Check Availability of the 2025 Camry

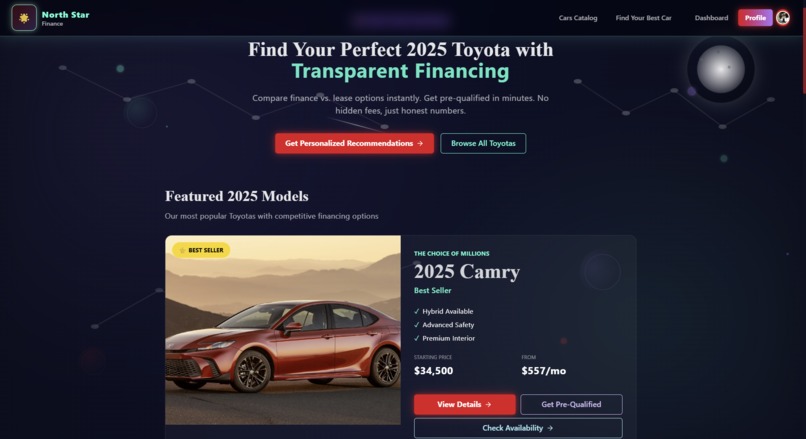click(x=518, y=428)
